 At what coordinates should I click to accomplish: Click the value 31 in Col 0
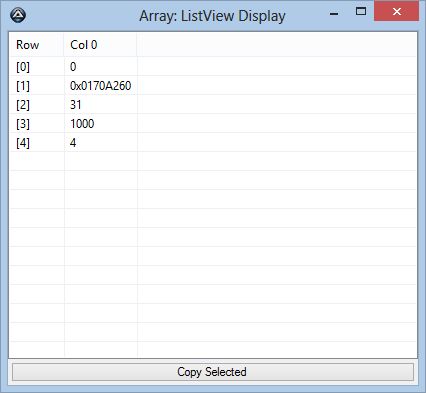pos(76,105)
